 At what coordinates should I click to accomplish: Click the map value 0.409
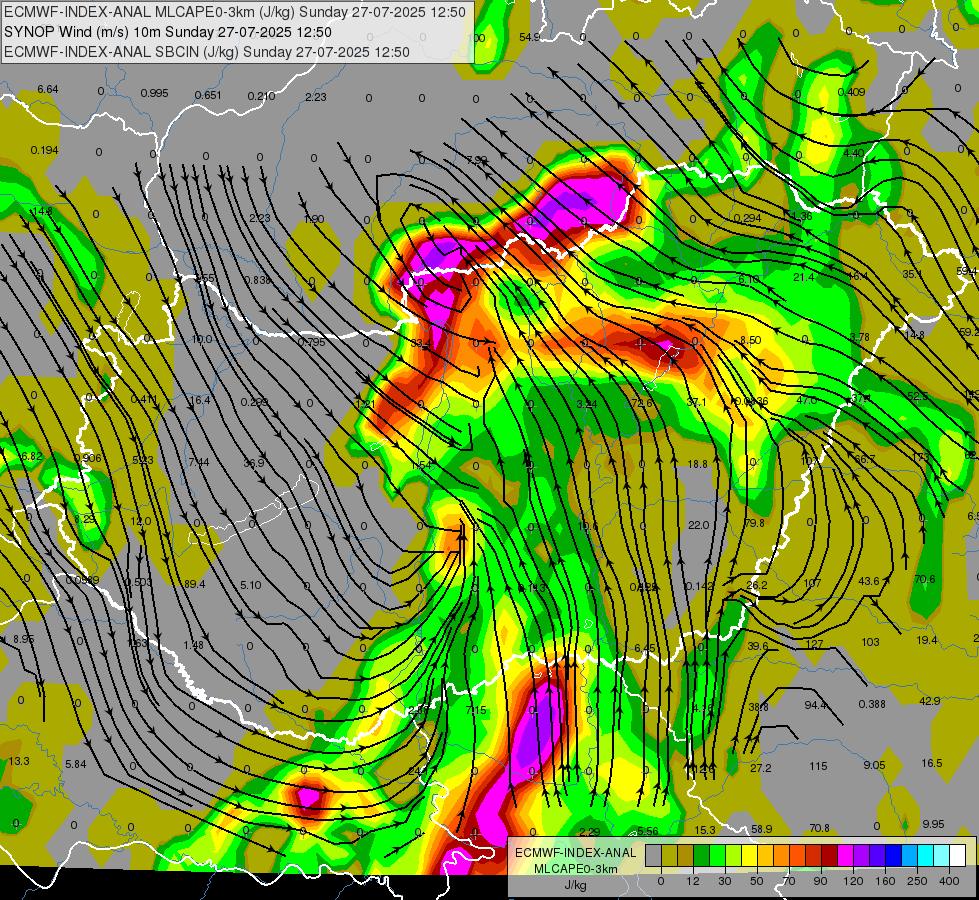[x=852, y=92]
